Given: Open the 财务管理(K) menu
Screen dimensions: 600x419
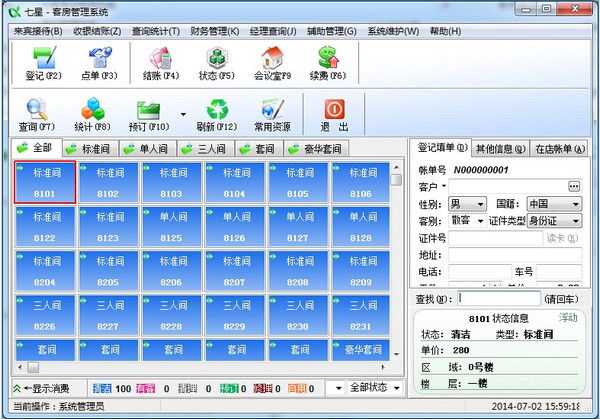Looking at the screenshot, I should 213,32.
